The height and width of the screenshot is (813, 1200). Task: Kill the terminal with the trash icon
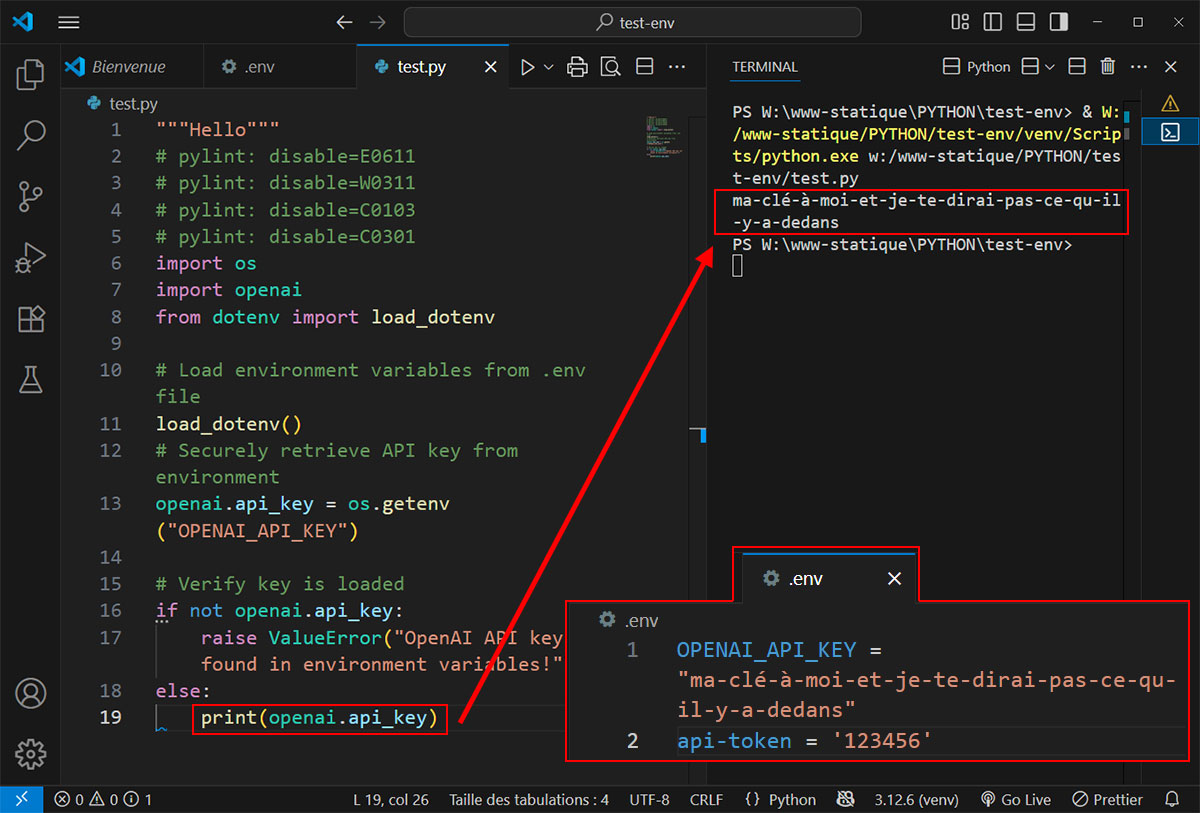tap(1108, 67)
